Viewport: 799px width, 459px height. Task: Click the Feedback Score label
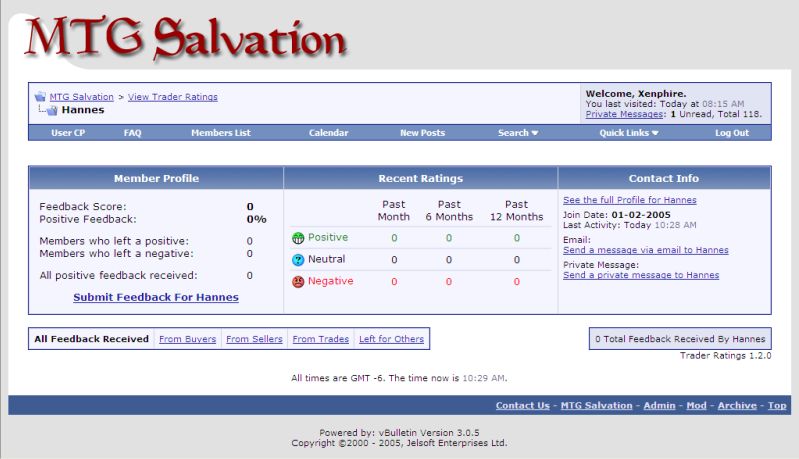coord(83,207)
